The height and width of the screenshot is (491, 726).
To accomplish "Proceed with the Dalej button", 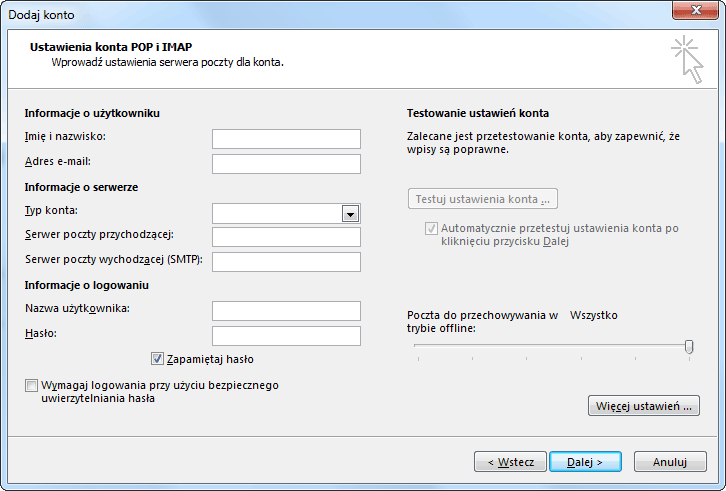I will pyautogui.click(x=585, y=462).
